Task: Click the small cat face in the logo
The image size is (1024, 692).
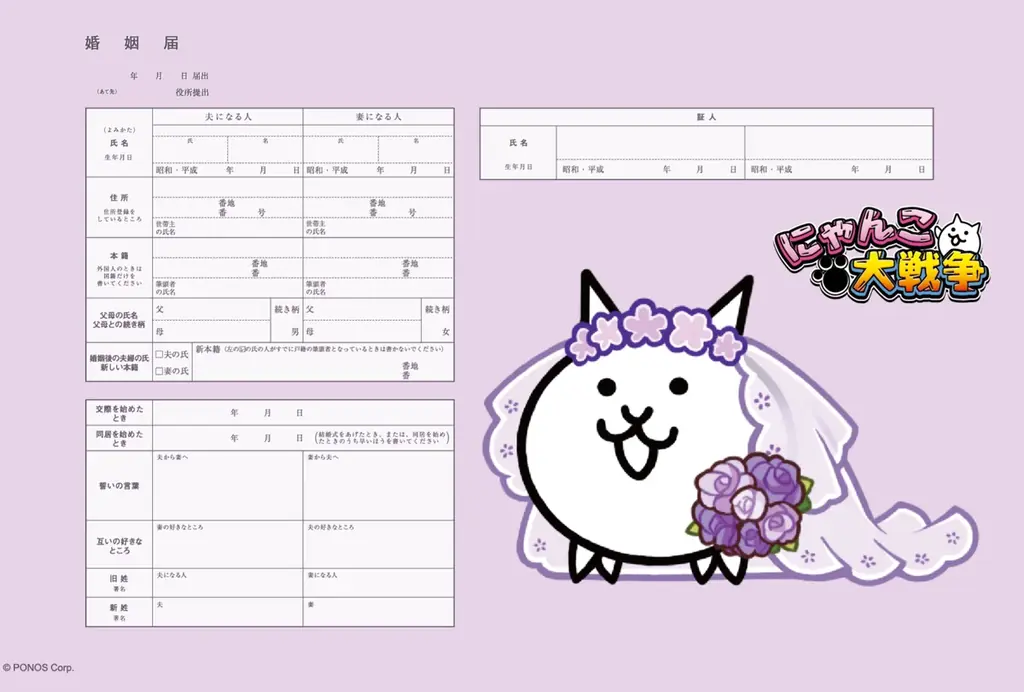Action: 959,234
